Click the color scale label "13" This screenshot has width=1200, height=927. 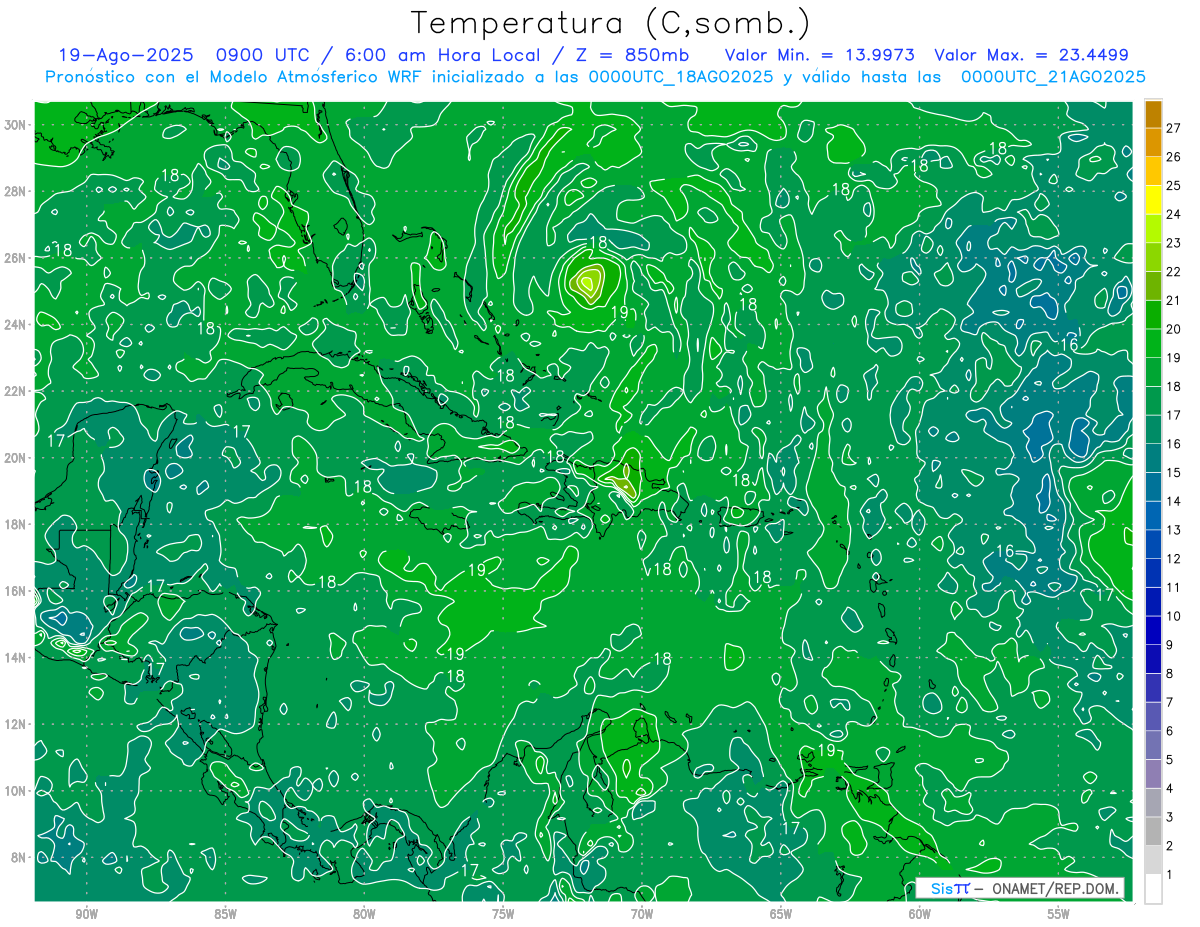(1174, 530)
